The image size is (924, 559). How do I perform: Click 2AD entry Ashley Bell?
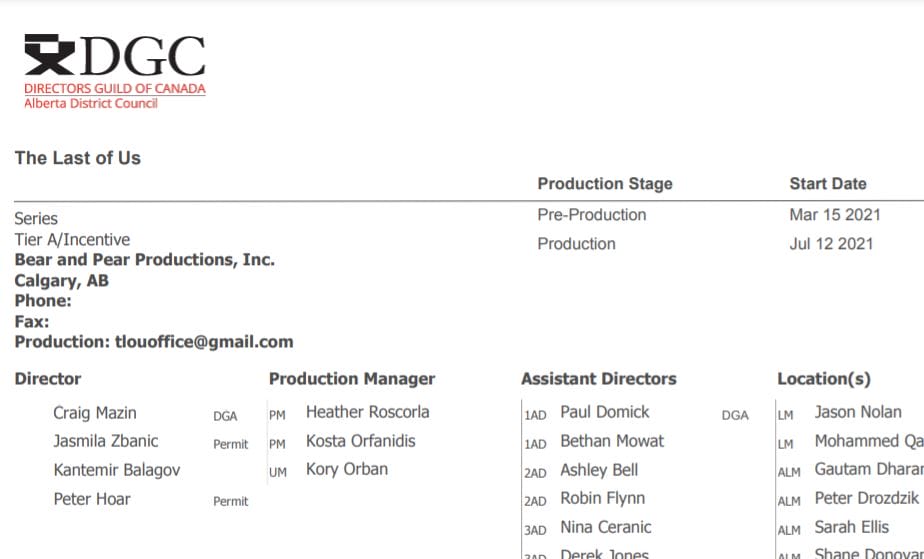point(599,470)
